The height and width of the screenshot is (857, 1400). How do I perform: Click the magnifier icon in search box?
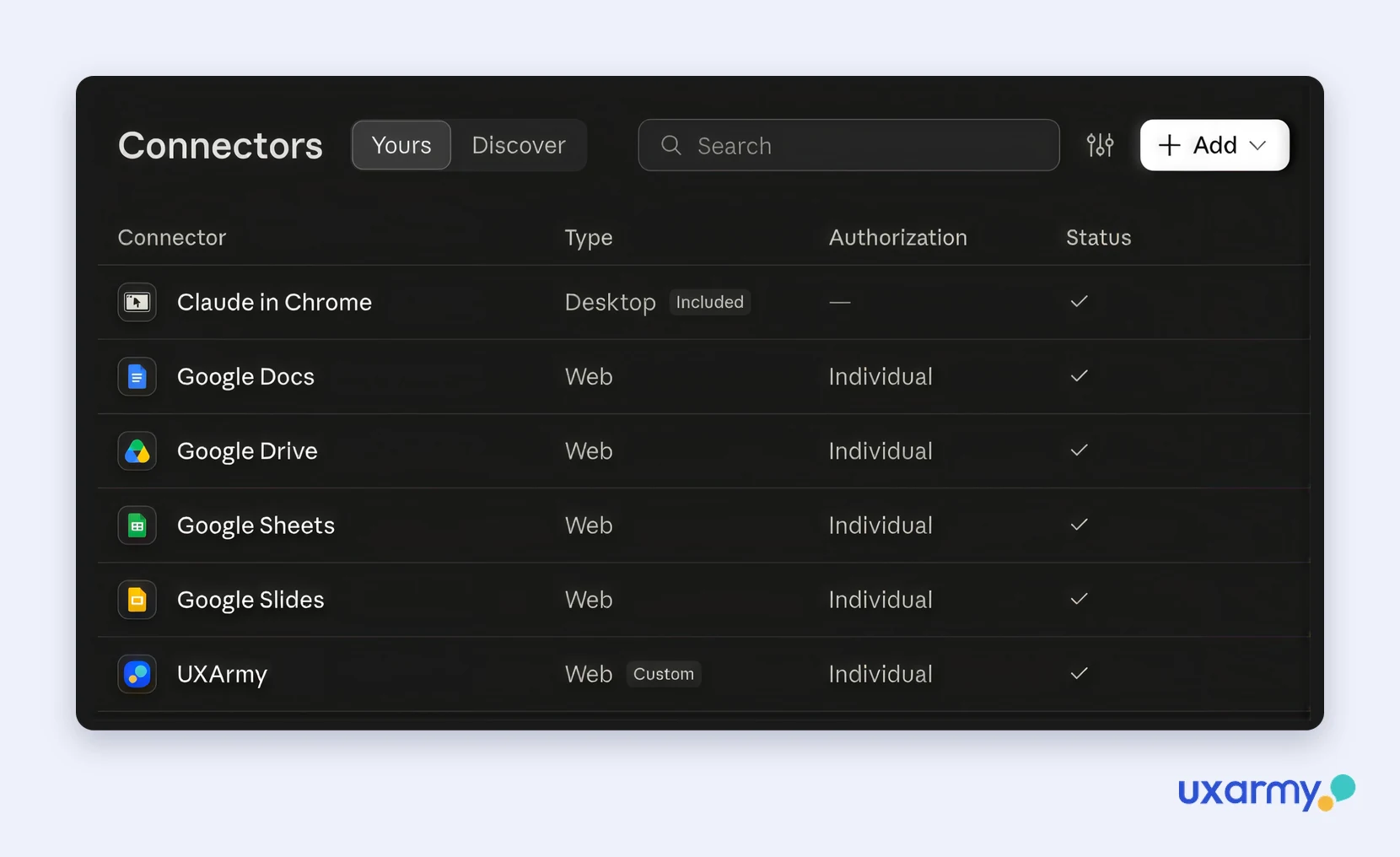click(x=671, y=145)
